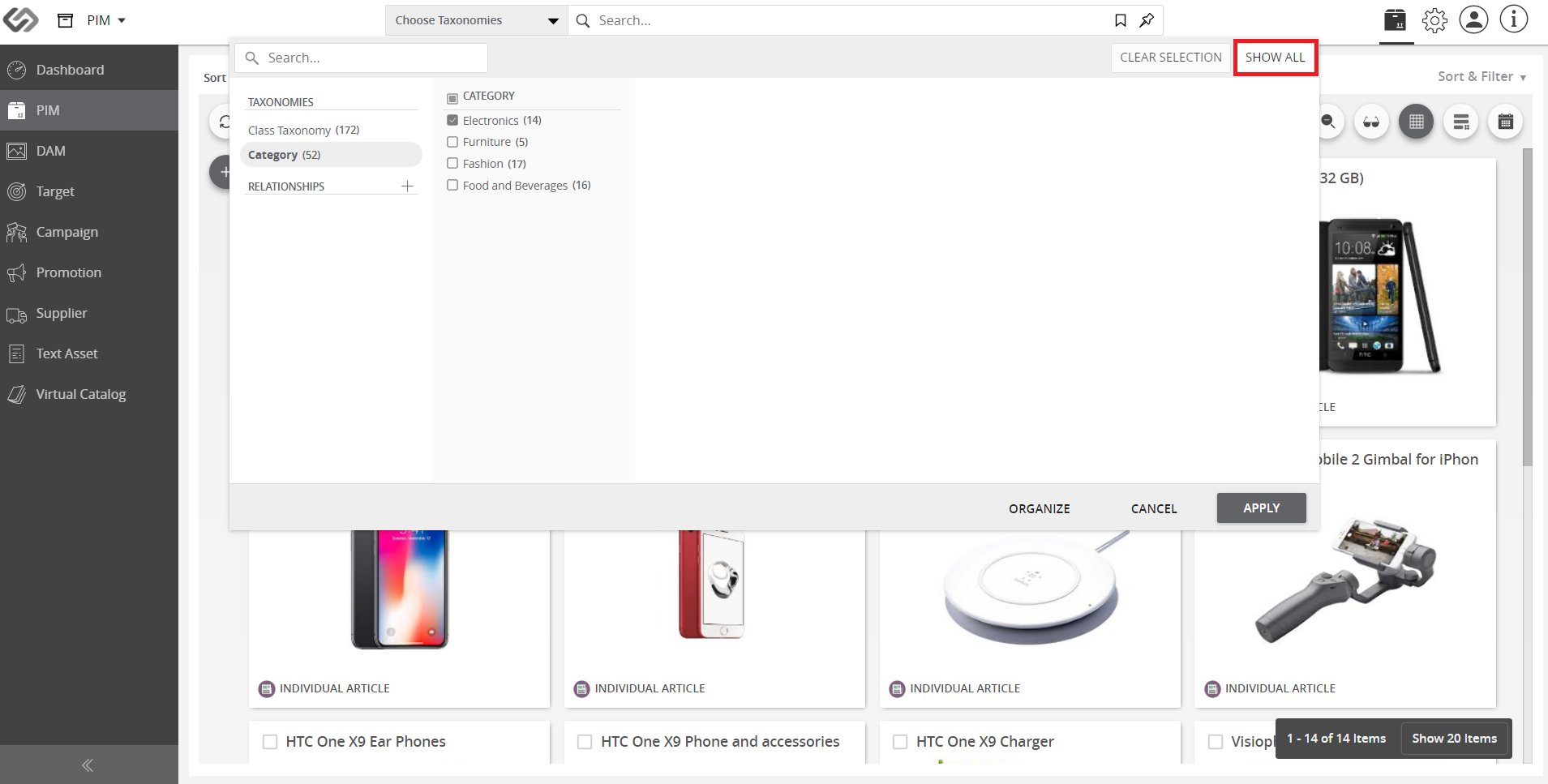This screenshot has width=1548, height=784.
Task: Uncheck the Electronics (14) checkbox
Action: (452, 120)
